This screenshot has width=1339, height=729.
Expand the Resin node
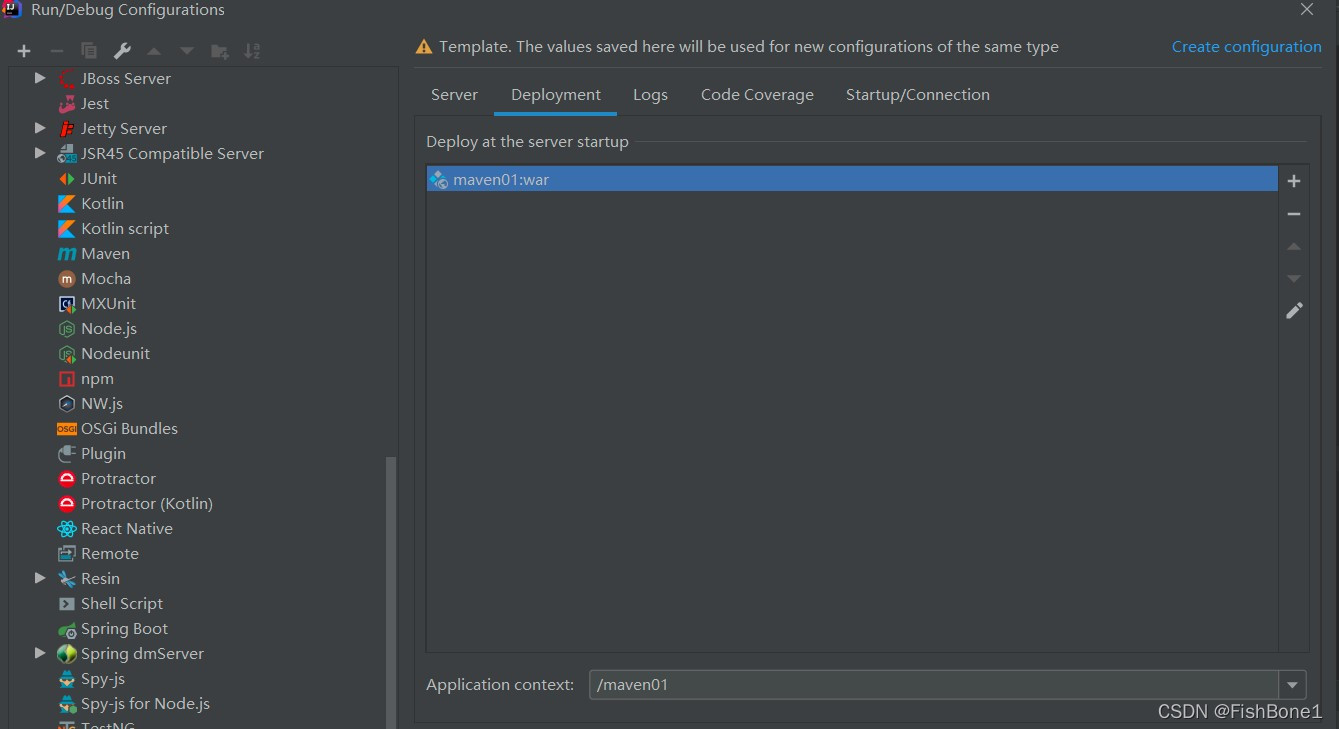(x=40, y=578)
